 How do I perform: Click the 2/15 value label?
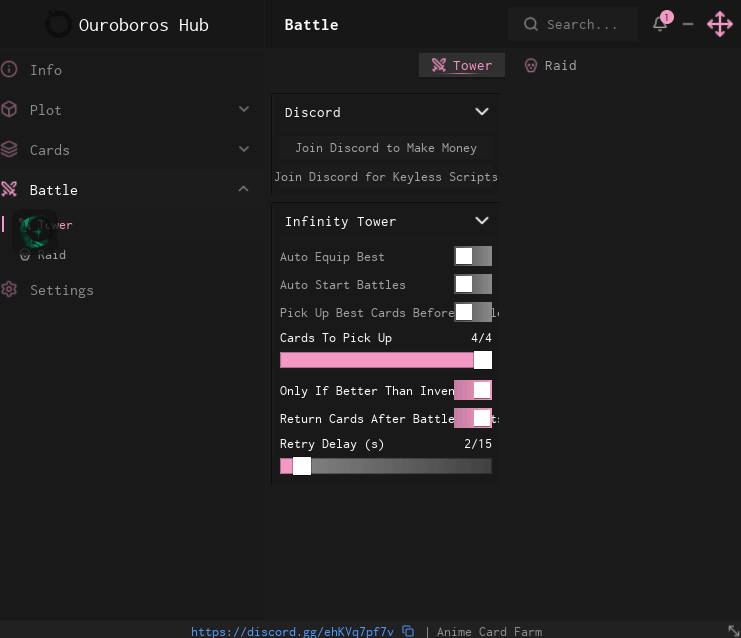point(478,444)
